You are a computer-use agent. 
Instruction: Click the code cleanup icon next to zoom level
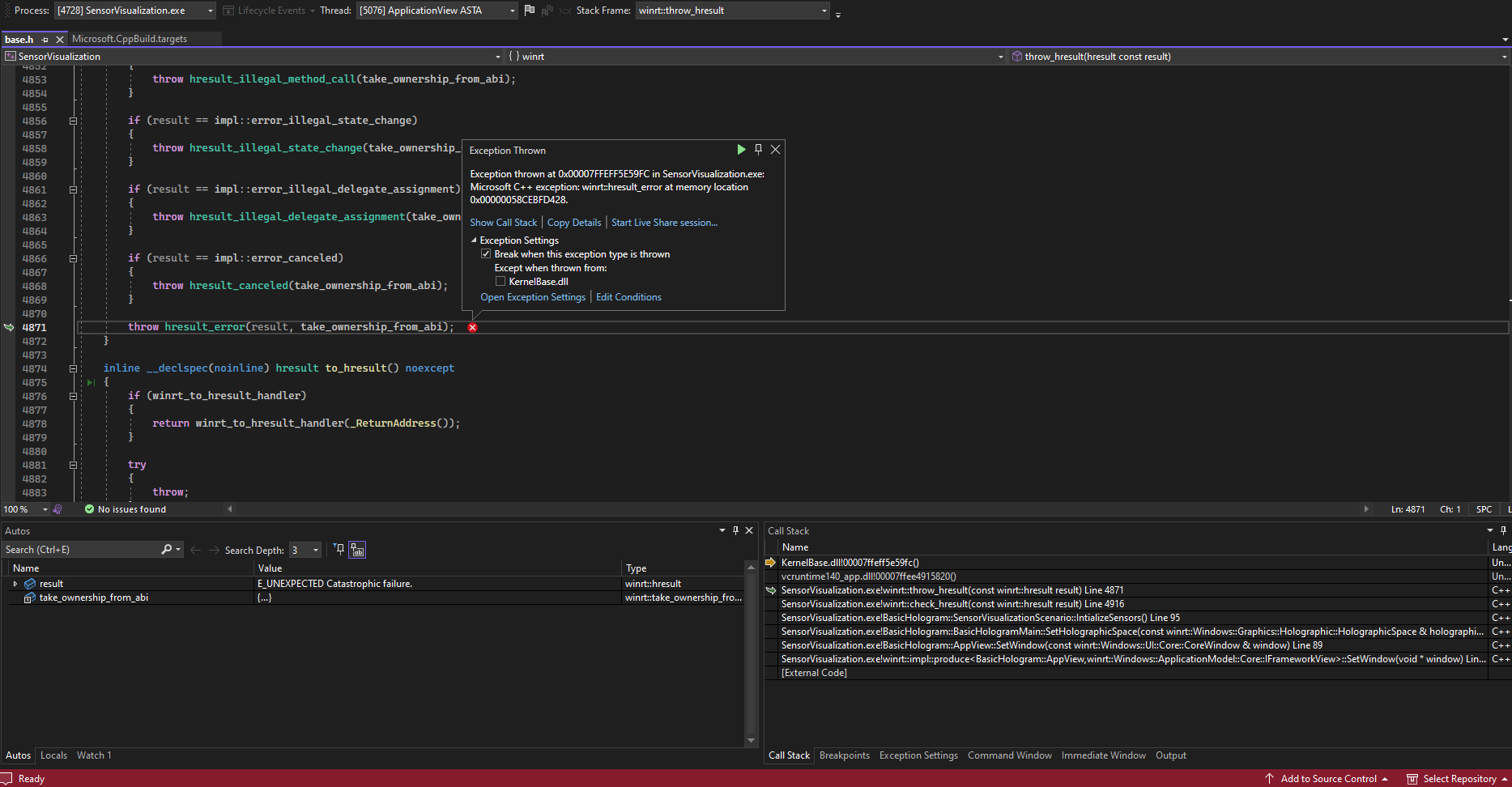(57, 509)
